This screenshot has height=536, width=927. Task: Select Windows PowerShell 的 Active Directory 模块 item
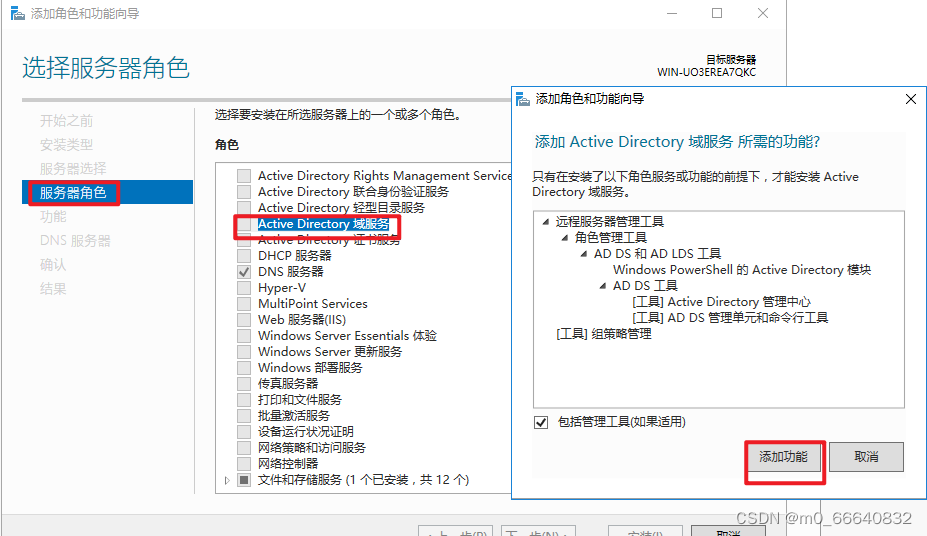(742, 269)
